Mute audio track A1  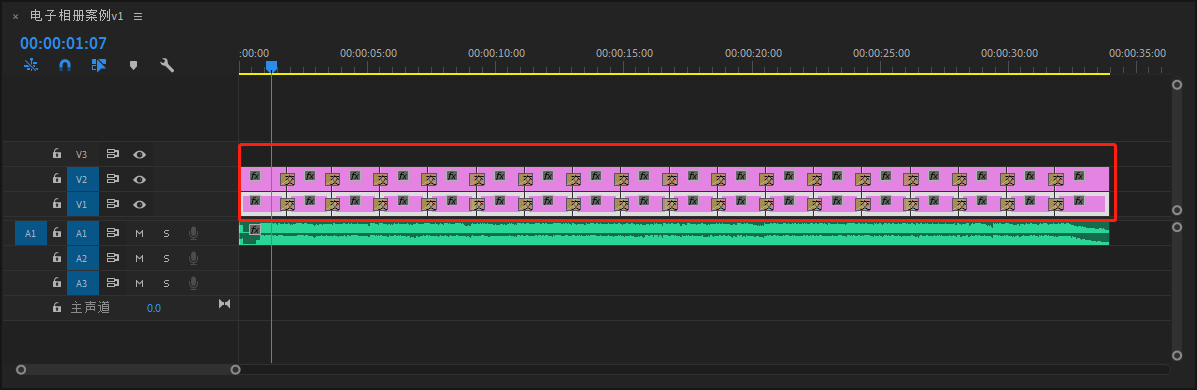140,234
